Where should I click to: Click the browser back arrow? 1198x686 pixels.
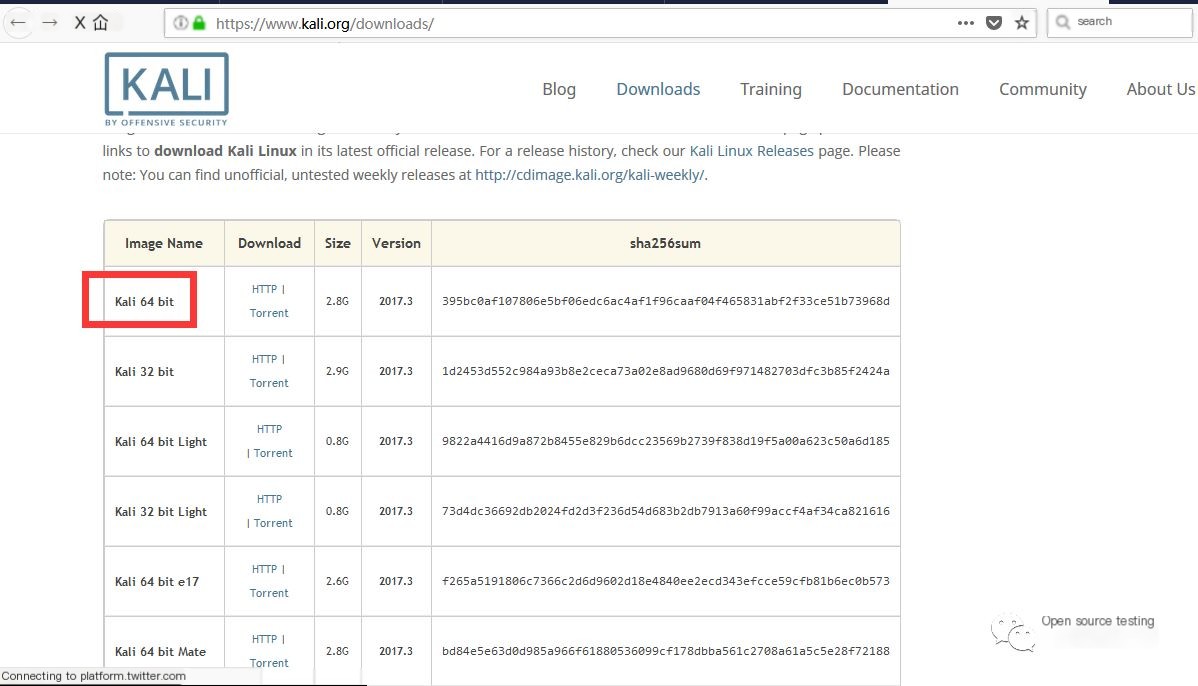pyautogui.click(x=18, y=23)
